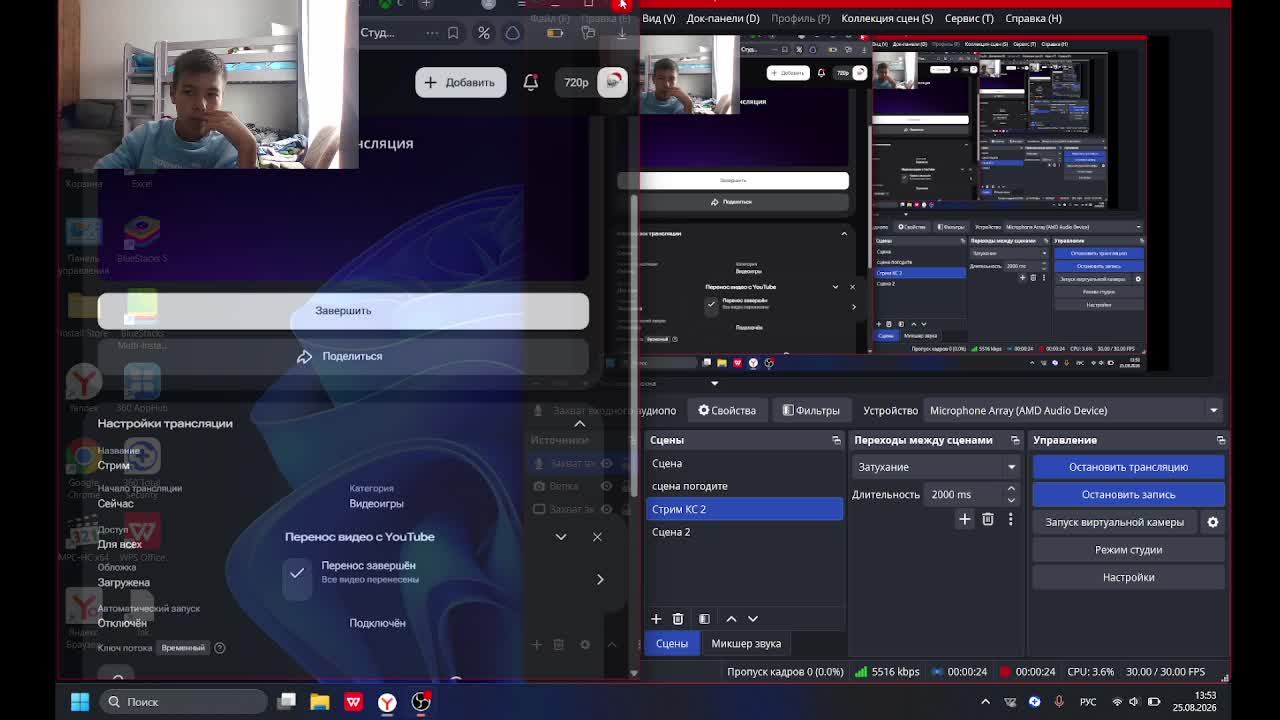
Task: Open Перенос завершён details arrow
Action: tap(600, 579)
